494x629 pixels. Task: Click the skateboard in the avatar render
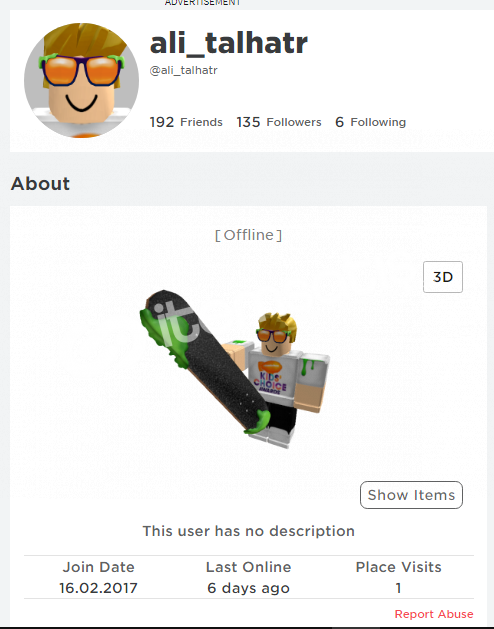(x=205, y=361)
